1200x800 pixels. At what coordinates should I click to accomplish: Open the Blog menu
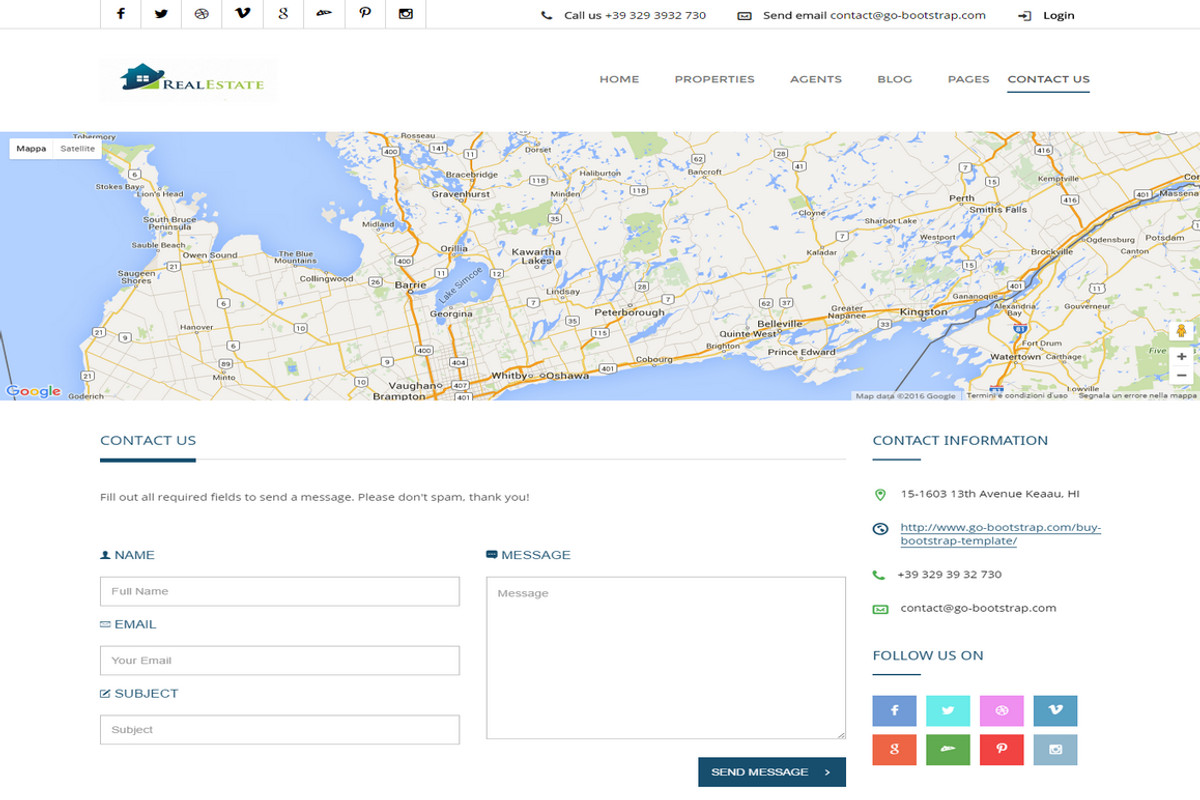894,79
